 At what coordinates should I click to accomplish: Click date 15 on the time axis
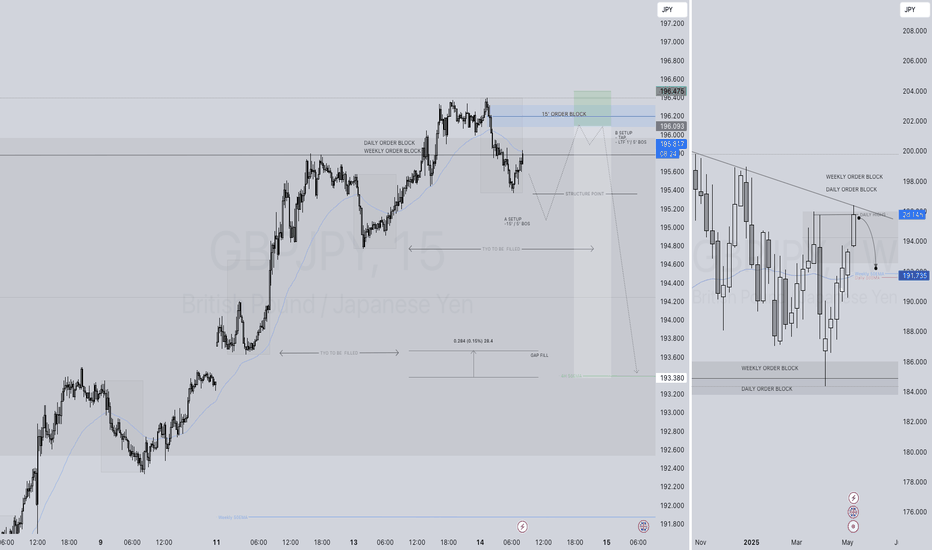point(606,542)
